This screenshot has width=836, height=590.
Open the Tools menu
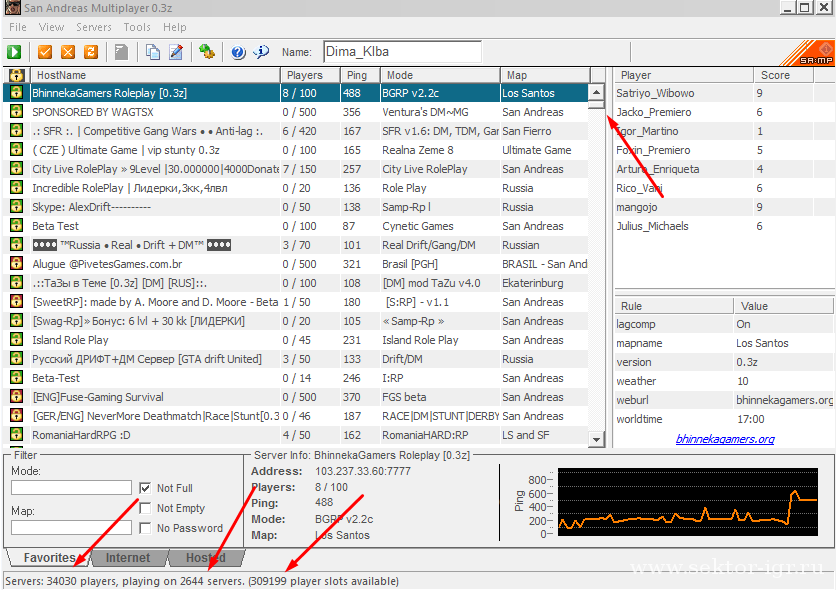(x=137, y=27)
